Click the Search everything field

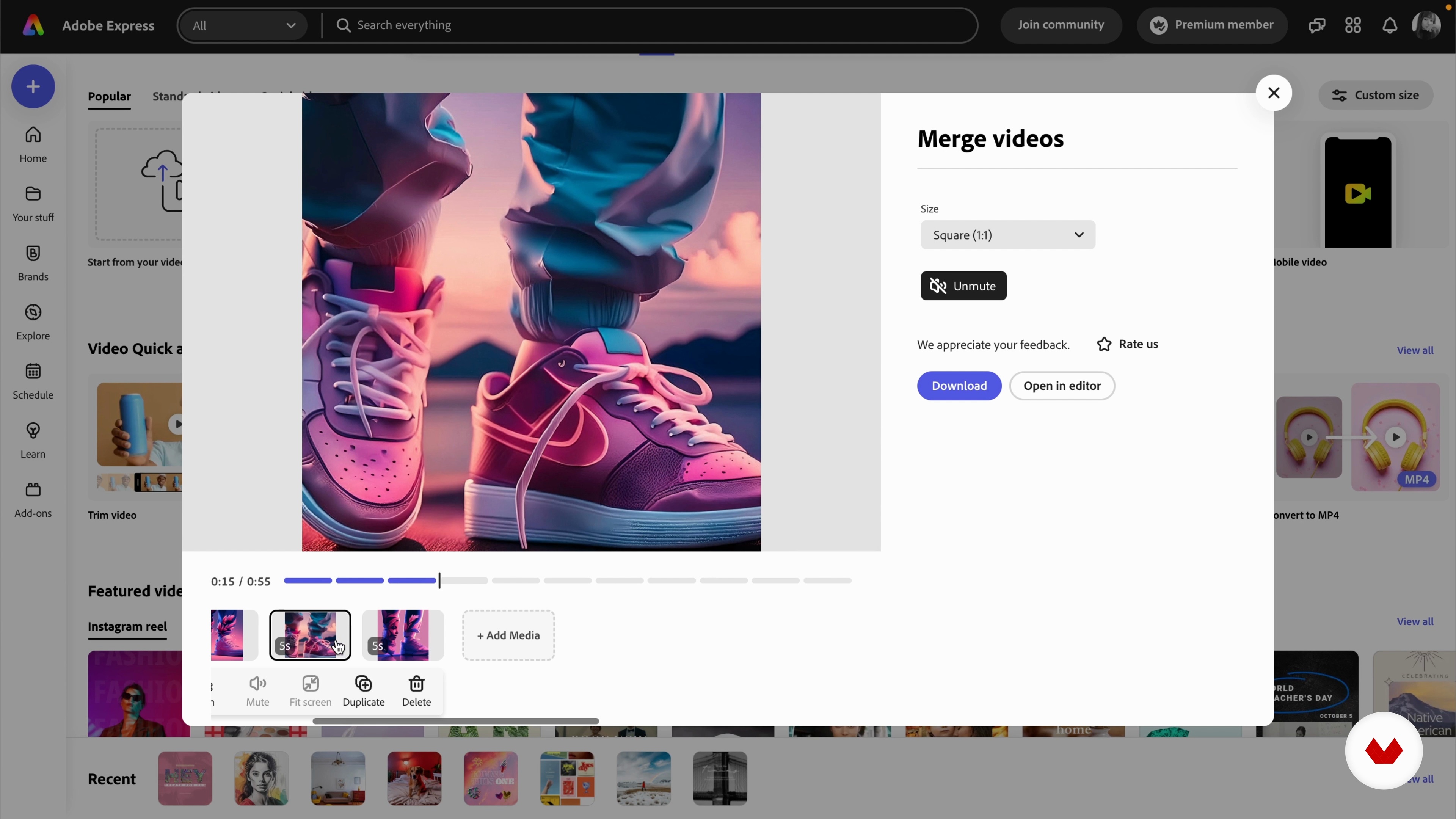tap(650, 25)
